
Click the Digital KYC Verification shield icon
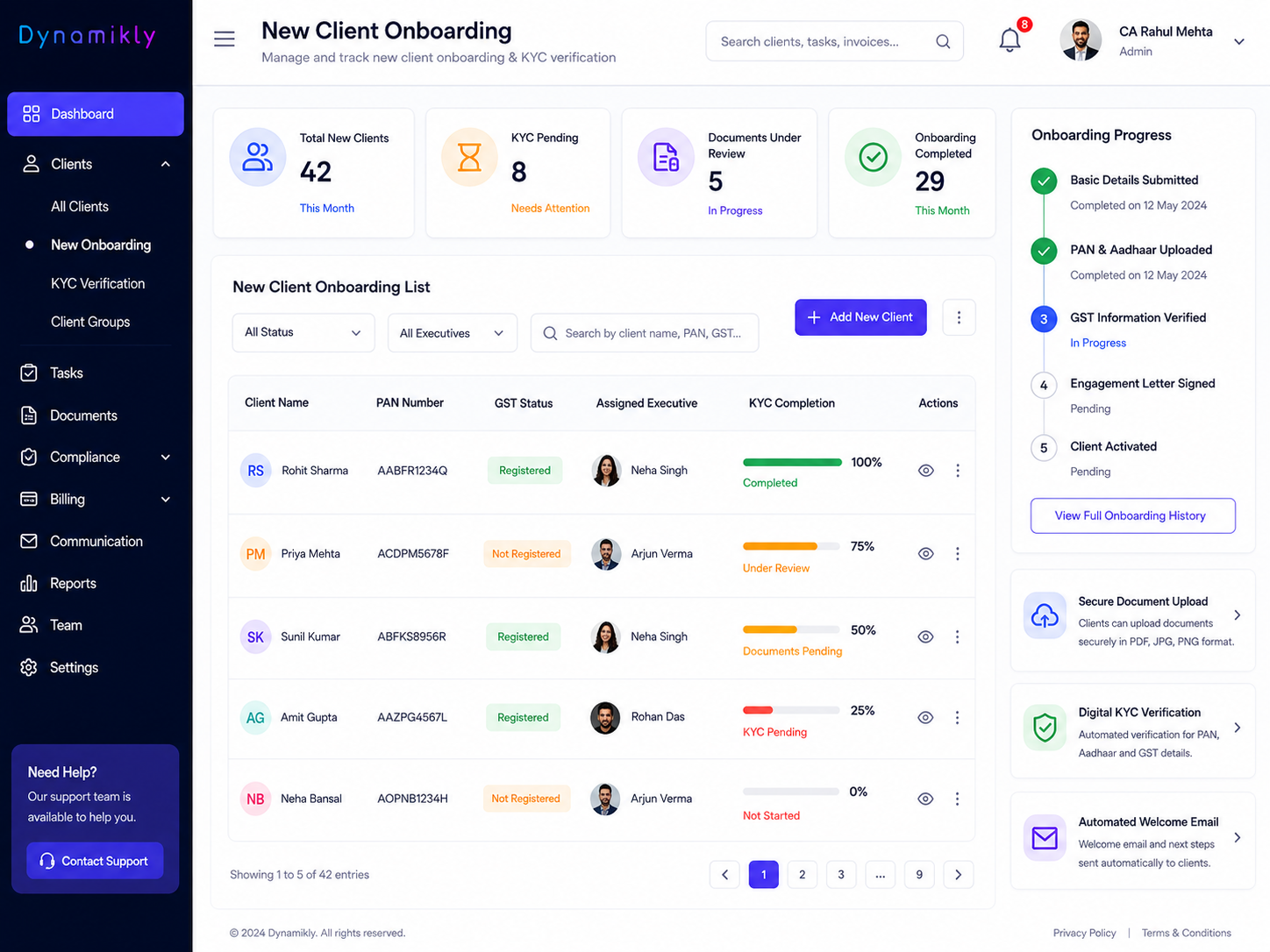[1045, 728]
